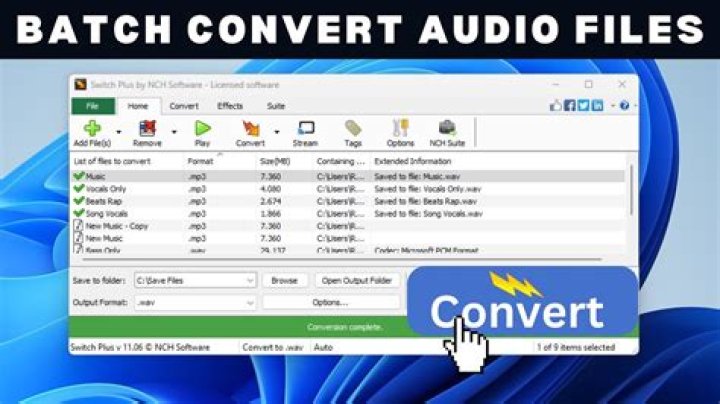Open the help question mark icon
720x404 pixels.
click(624, 106)
